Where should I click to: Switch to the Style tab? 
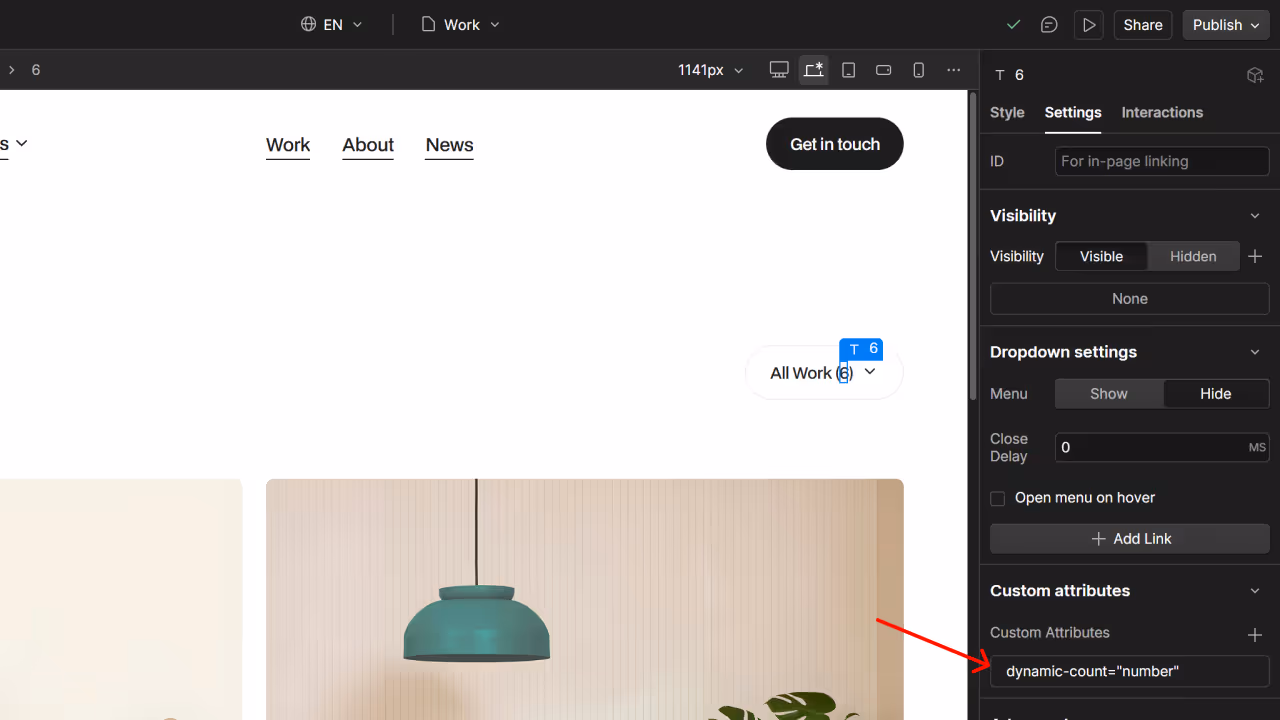point(1007,112)
